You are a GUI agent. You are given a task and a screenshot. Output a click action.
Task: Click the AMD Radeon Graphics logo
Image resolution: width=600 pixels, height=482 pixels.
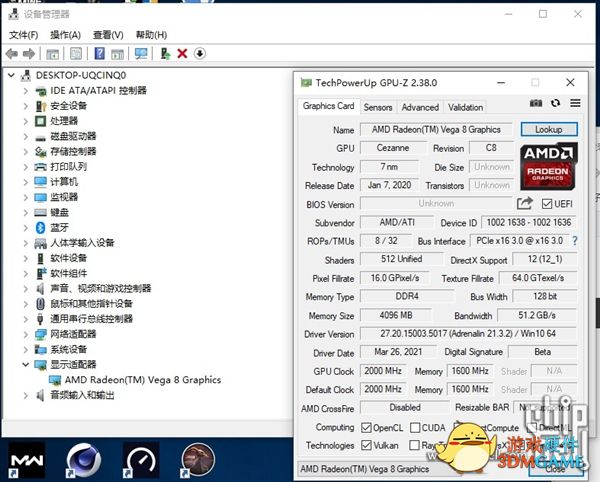click(548, 167)
